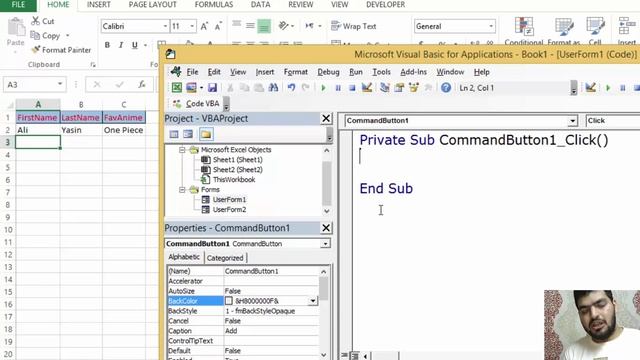This screenshot has width=640, height=360.
Task: Run the Sub with the green play icon
Action: point(323,87)
